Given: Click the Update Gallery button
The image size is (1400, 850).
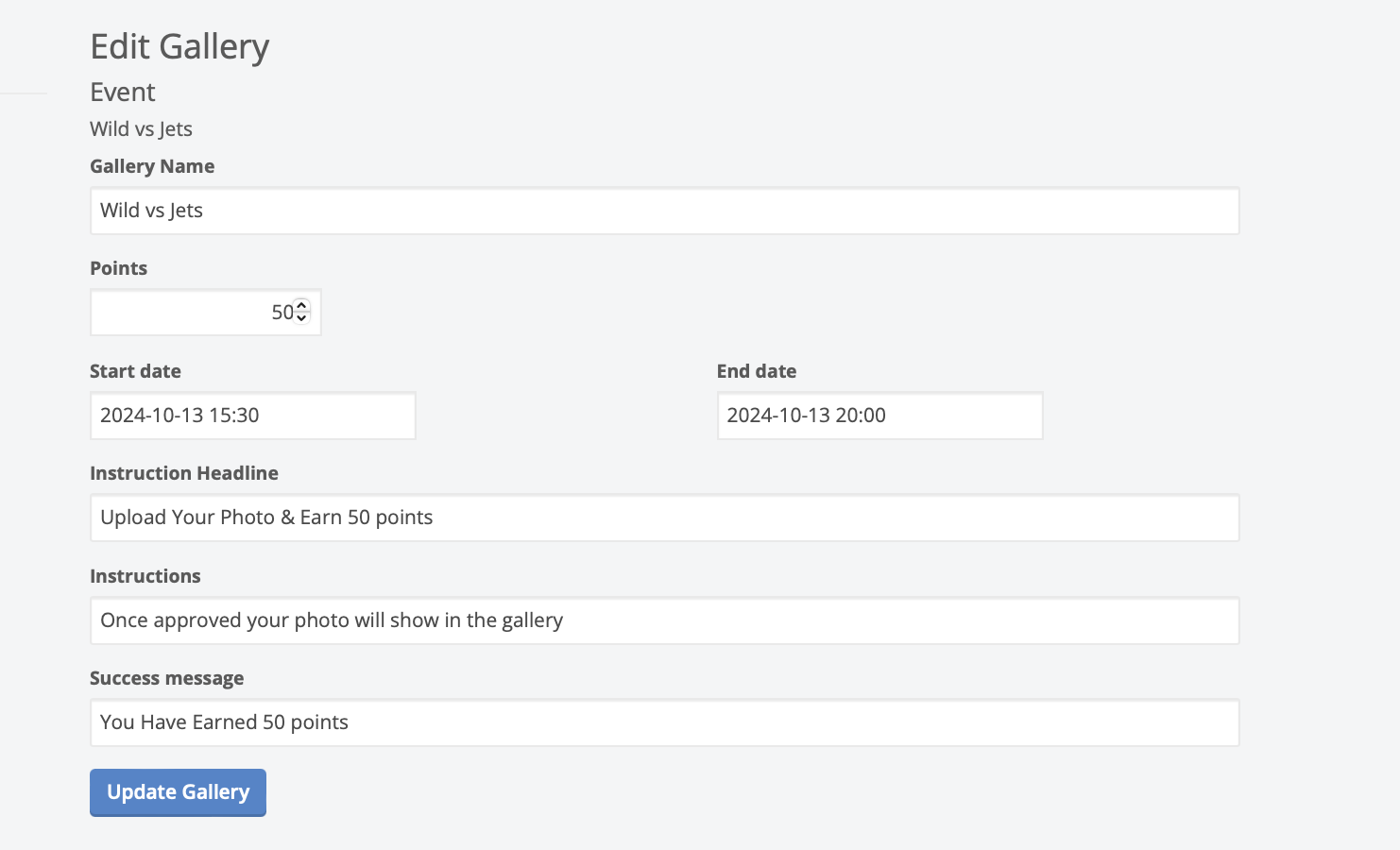Looking at the screenshot, I should [x=178, y=792].
